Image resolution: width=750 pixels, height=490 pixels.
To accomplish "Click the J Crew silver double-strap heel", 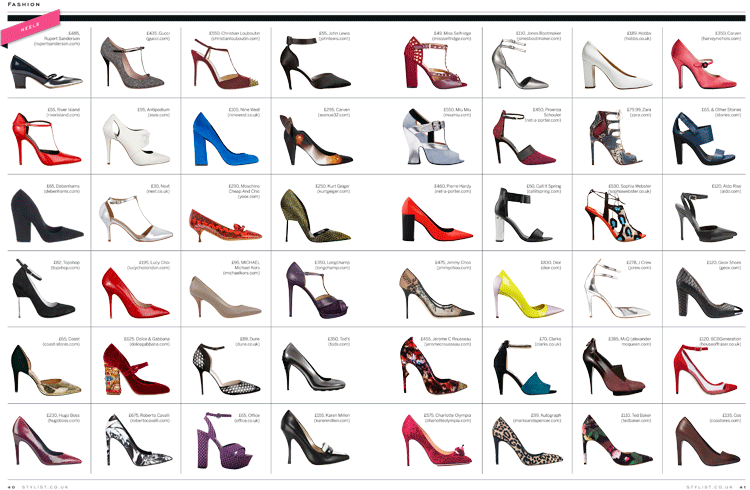I will [617, 289].
